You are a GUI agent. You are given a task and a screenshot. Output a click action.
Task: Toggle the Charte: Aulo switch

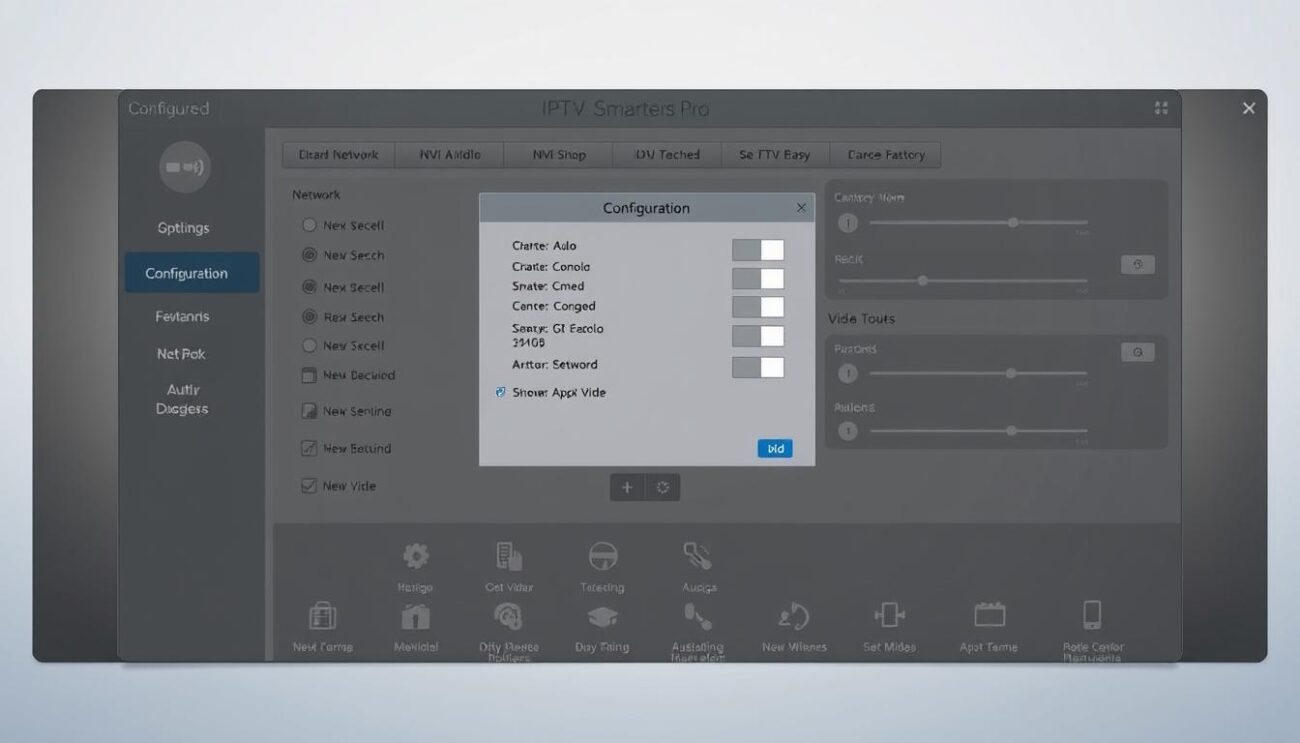(x=757, y=249)
